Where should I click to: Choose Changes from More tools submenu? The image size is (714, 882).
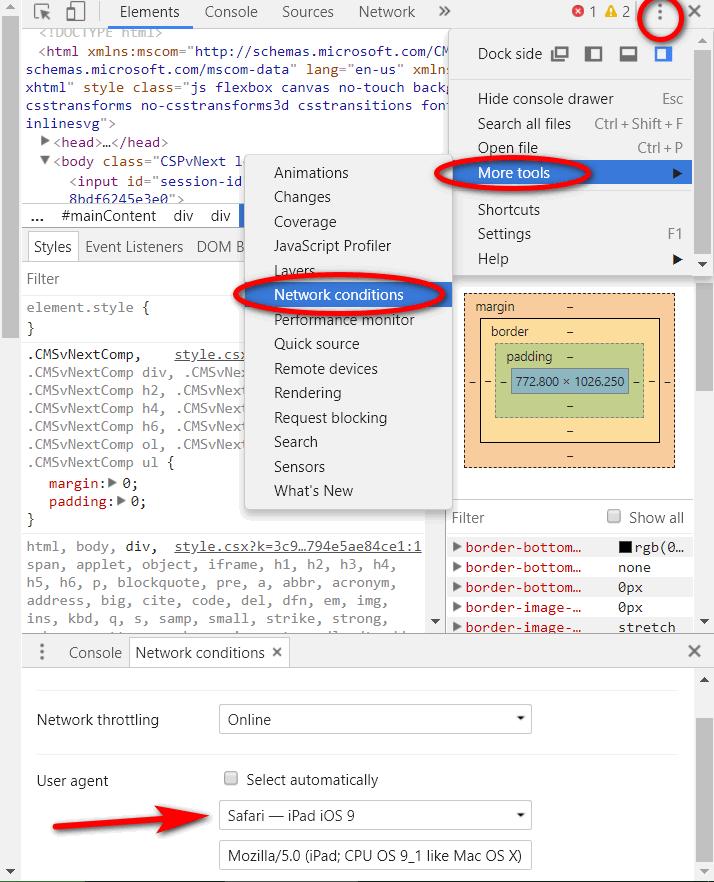349,197
